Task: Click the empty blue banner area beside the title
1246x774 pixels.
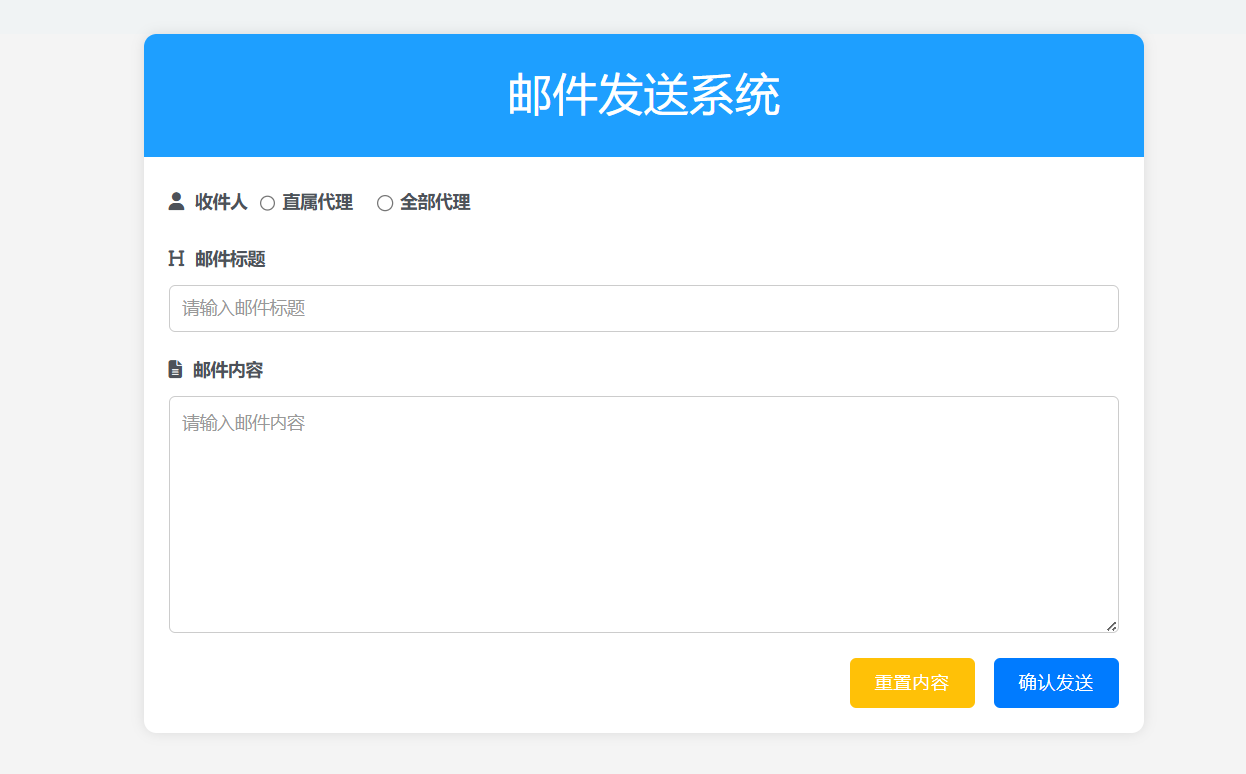Action: pos(960,96)
